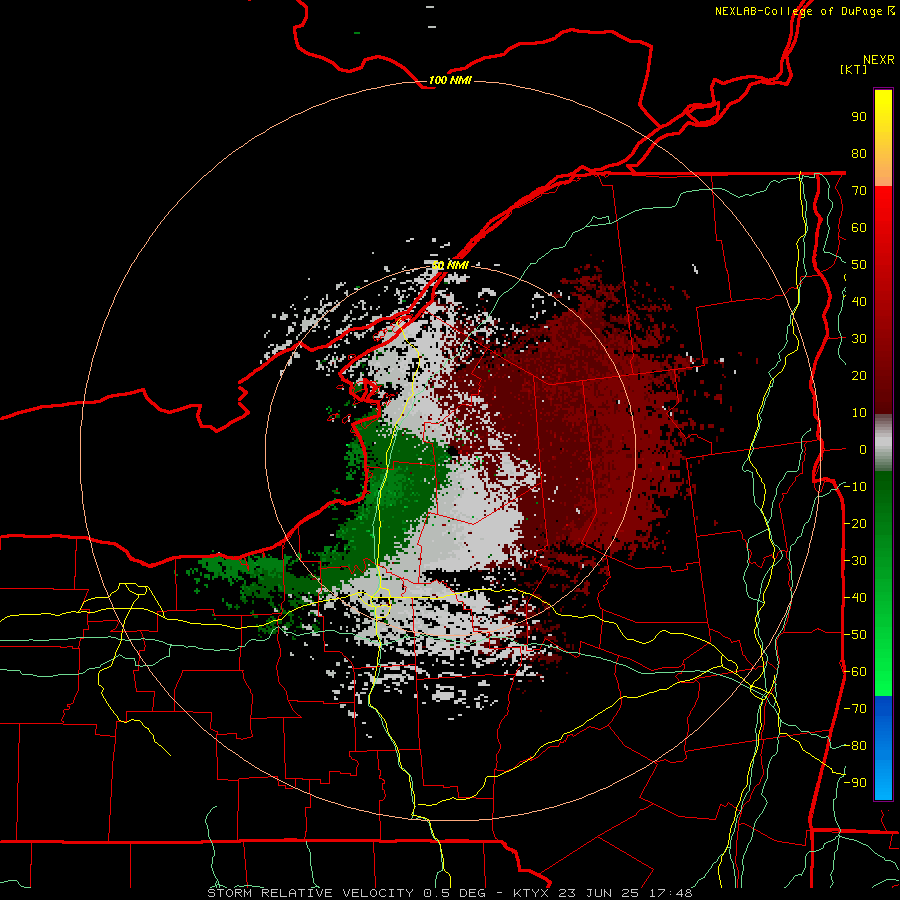
Task: Click the 17:48 timestamp in the caption
Action: (671, 893)
